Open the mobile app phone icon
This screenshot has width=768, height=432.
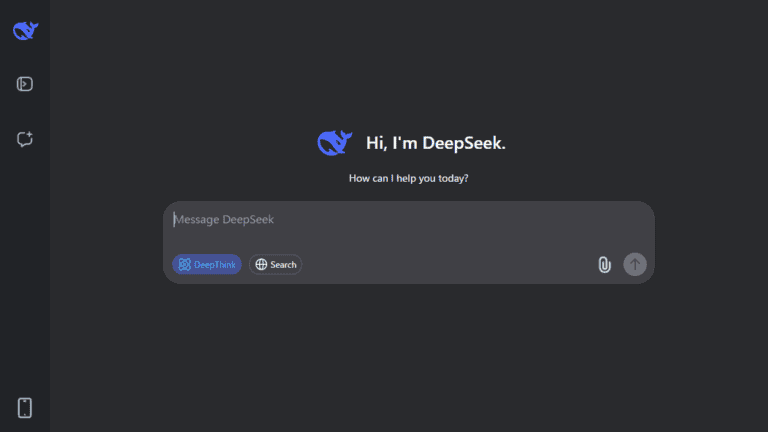(x=25, y=408)
